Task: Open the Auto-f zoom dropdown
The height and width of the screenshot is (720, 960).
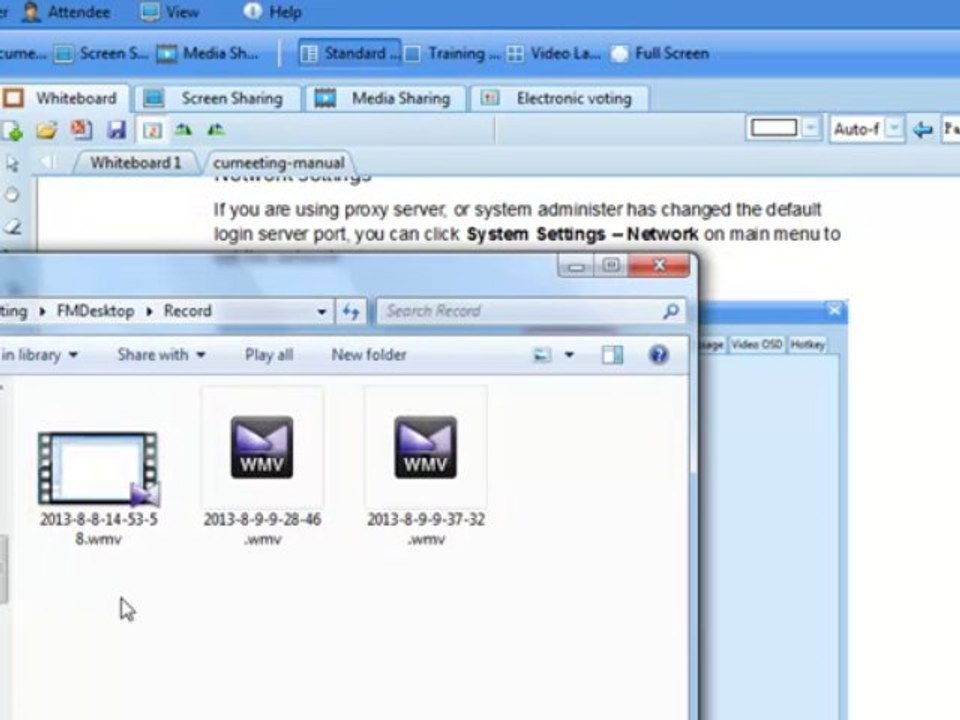Action: [894, 129]
